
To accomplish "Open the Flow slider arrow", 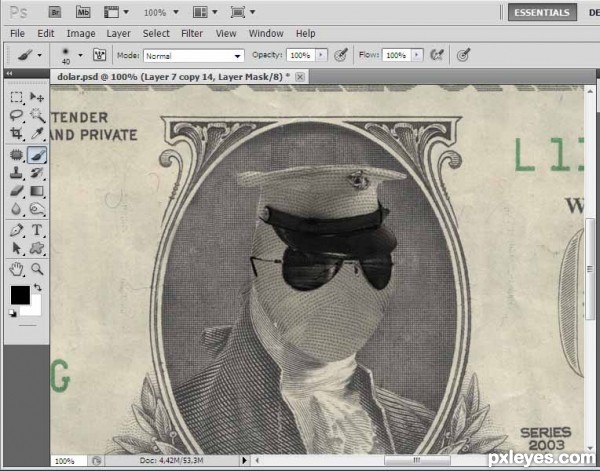I will tap(417, 55).
